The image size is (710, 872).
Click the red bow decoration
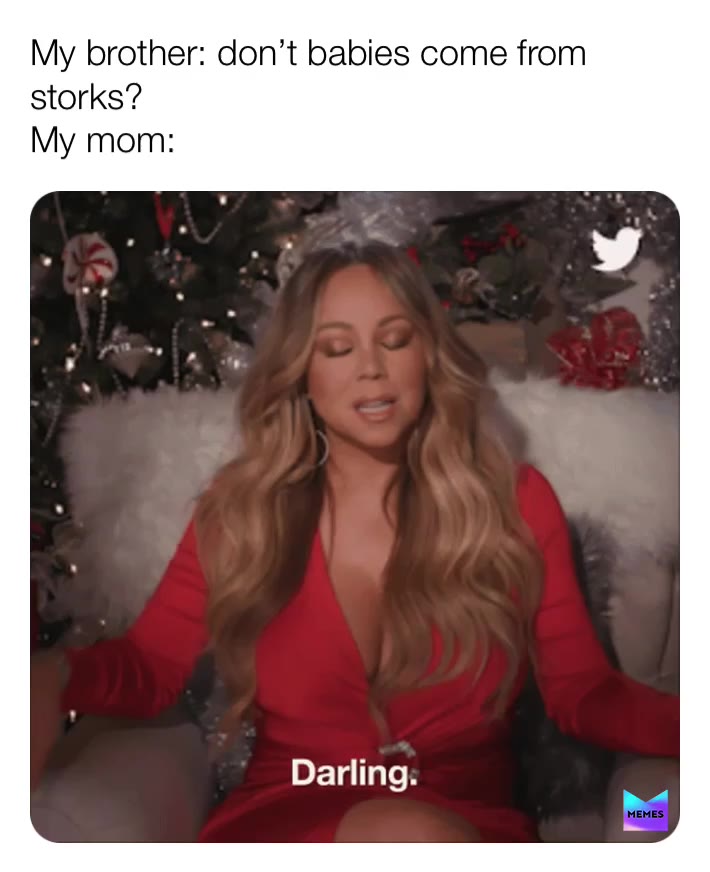595,348
